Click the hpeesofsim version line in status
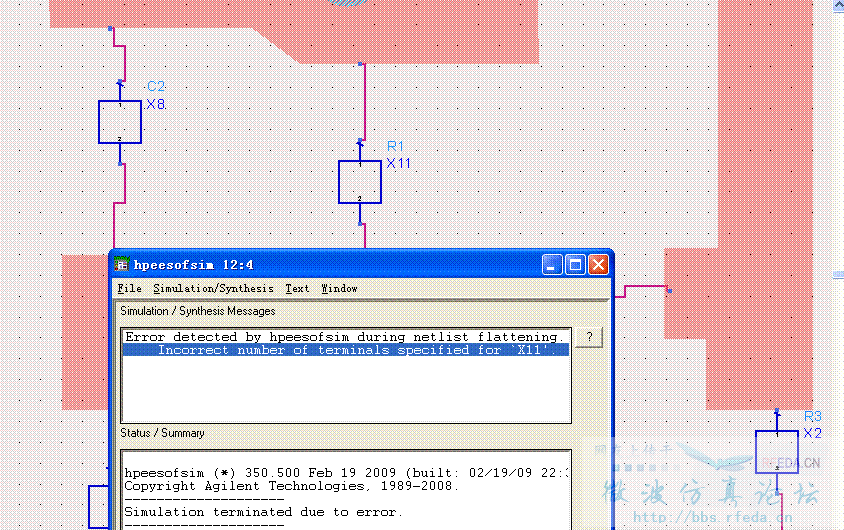The height and width of the screenshot is (530, 844). coord(346,473)
